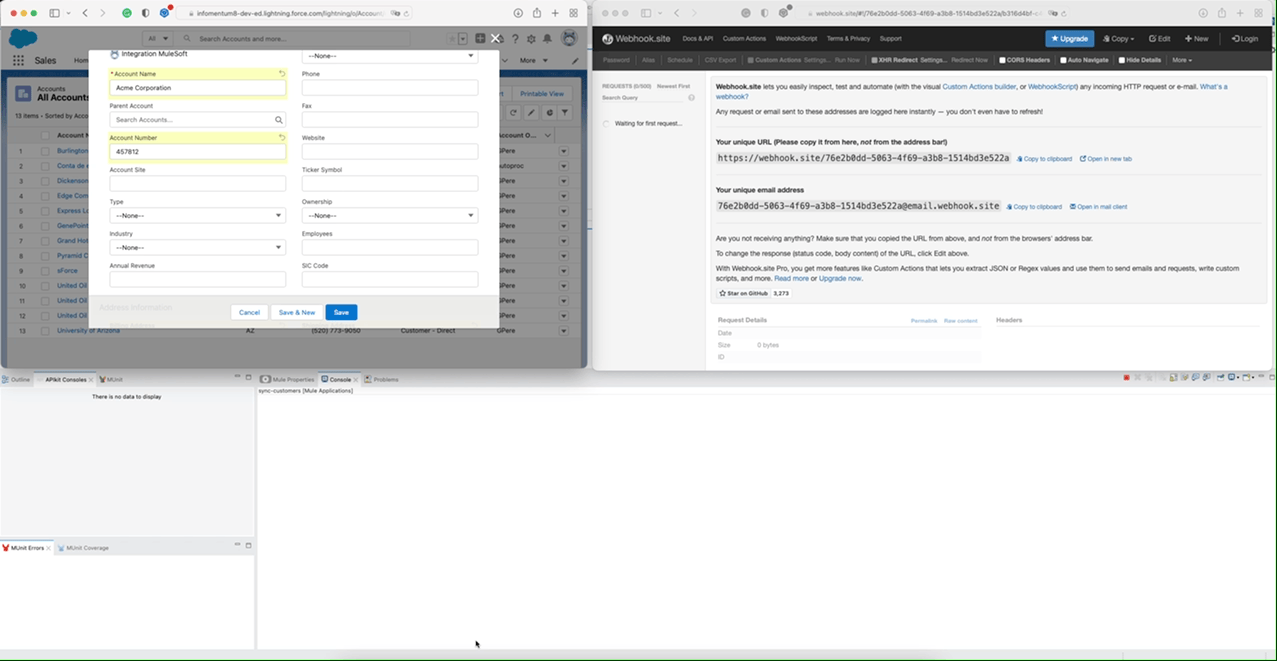The height and width of the screenshot is (661, 1277).
Task: Undo the Account Name field change
Action: click(282, 74)
